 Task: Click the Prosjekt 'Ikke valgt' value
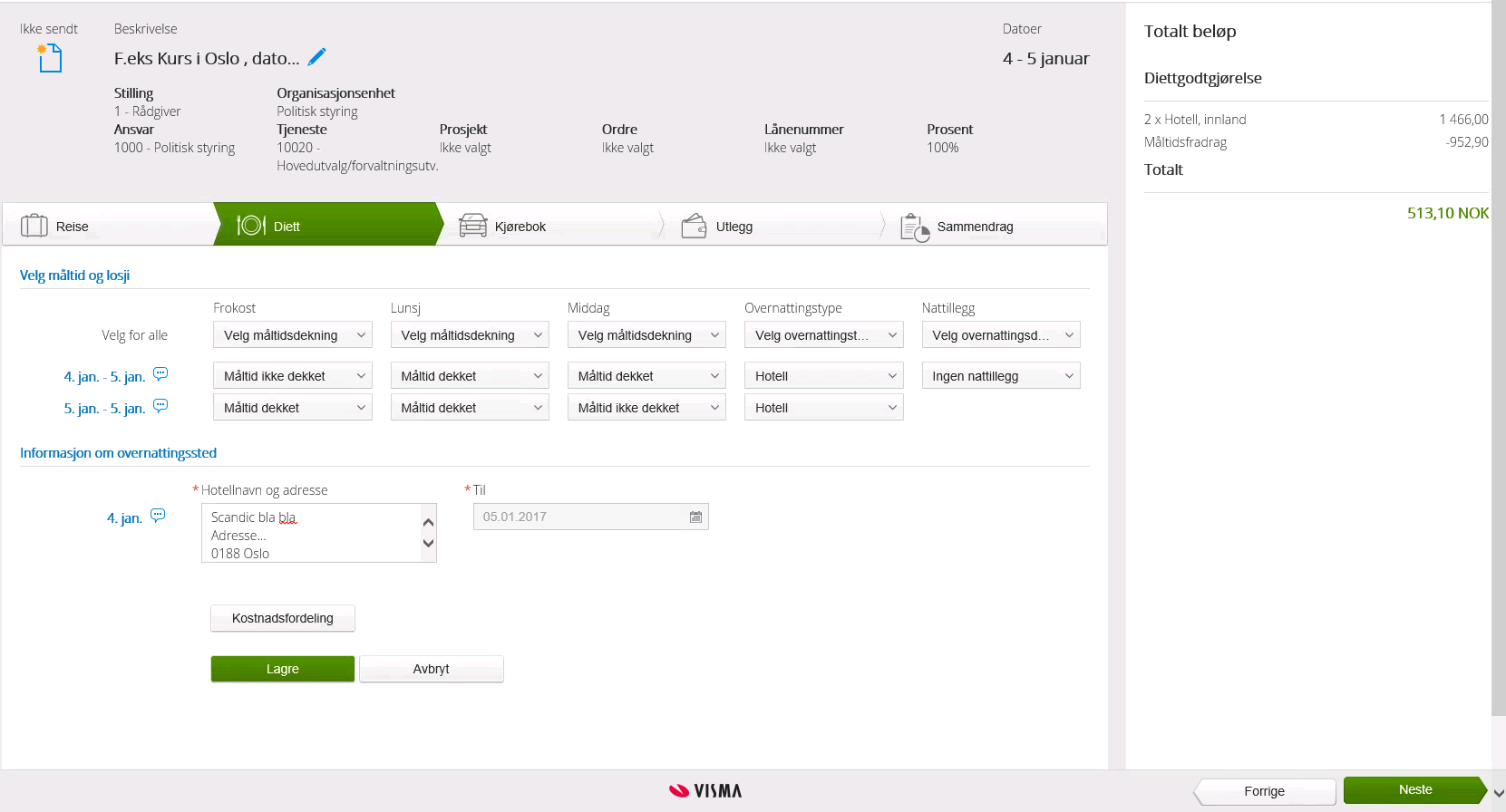[x=465, y=148]
